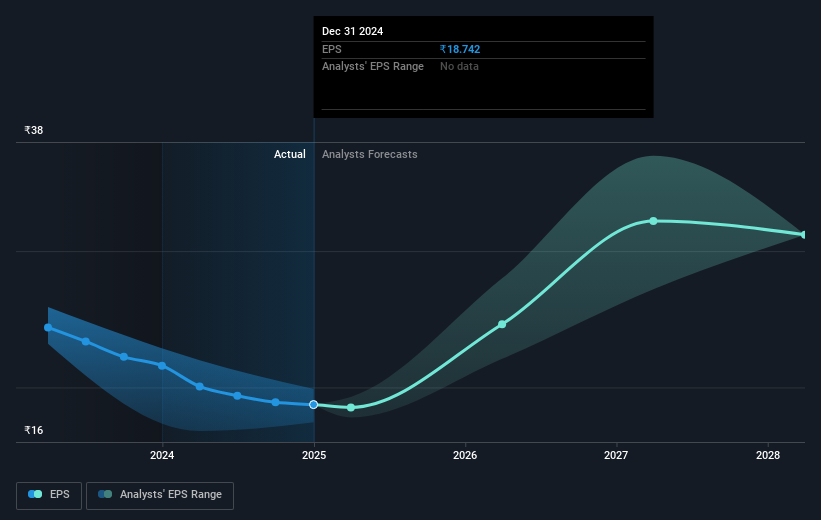Image resolution: width=821 pixels, height=520 pixels.
Task: Click the Analysts' EPS Range legend icon
Action: coord(105,494)
